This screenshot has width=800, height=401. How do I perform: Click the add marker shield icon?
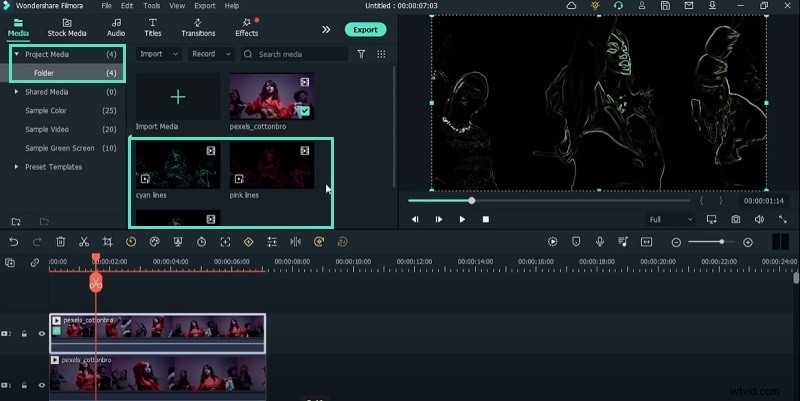pos(576,242)
